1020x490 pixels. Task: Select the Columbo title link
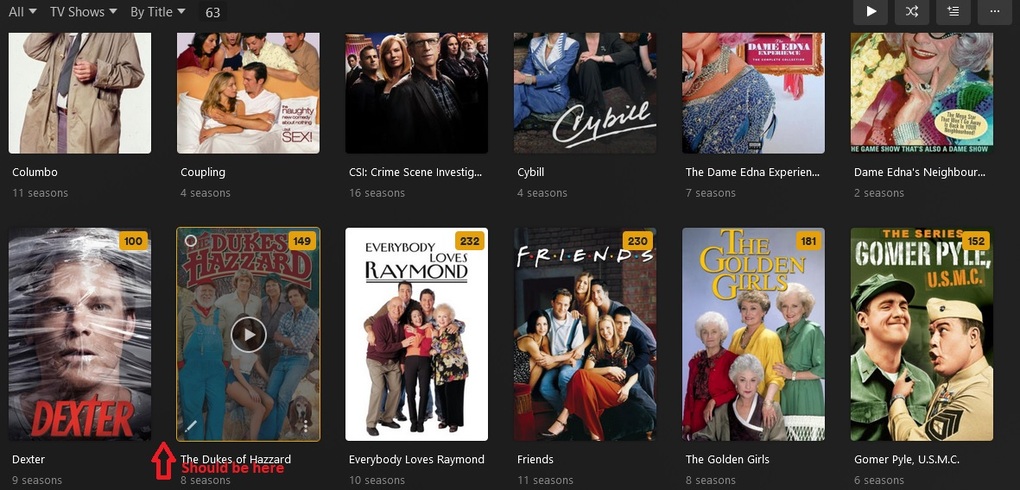tap(34, 172)
